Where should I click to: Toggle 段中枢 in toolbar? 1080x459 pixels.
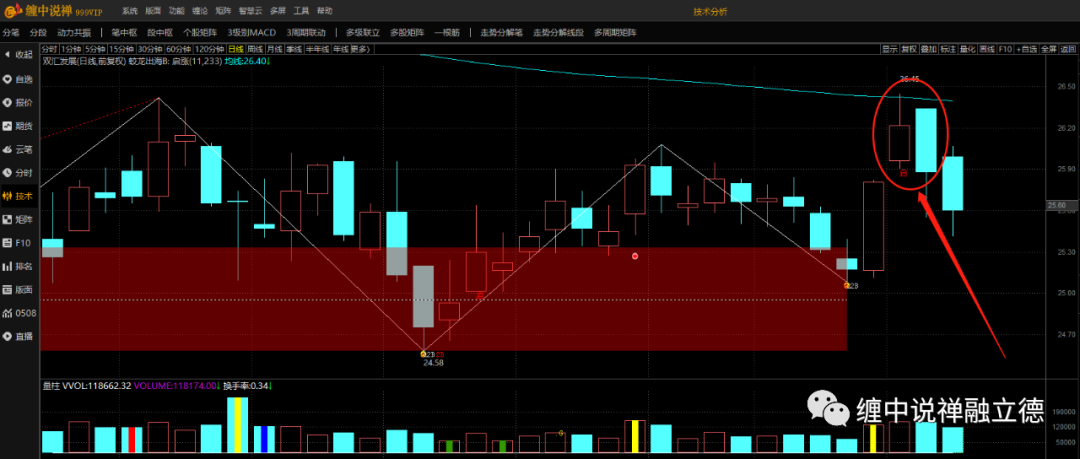(x=160, y=32)
